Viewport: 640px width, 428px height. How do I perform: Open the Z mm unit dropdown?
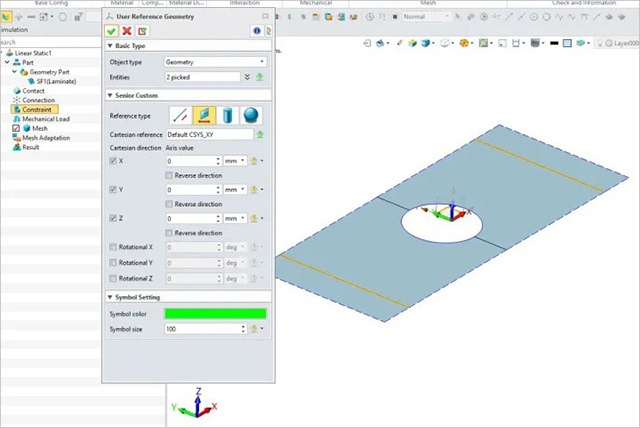click(235, 219)
